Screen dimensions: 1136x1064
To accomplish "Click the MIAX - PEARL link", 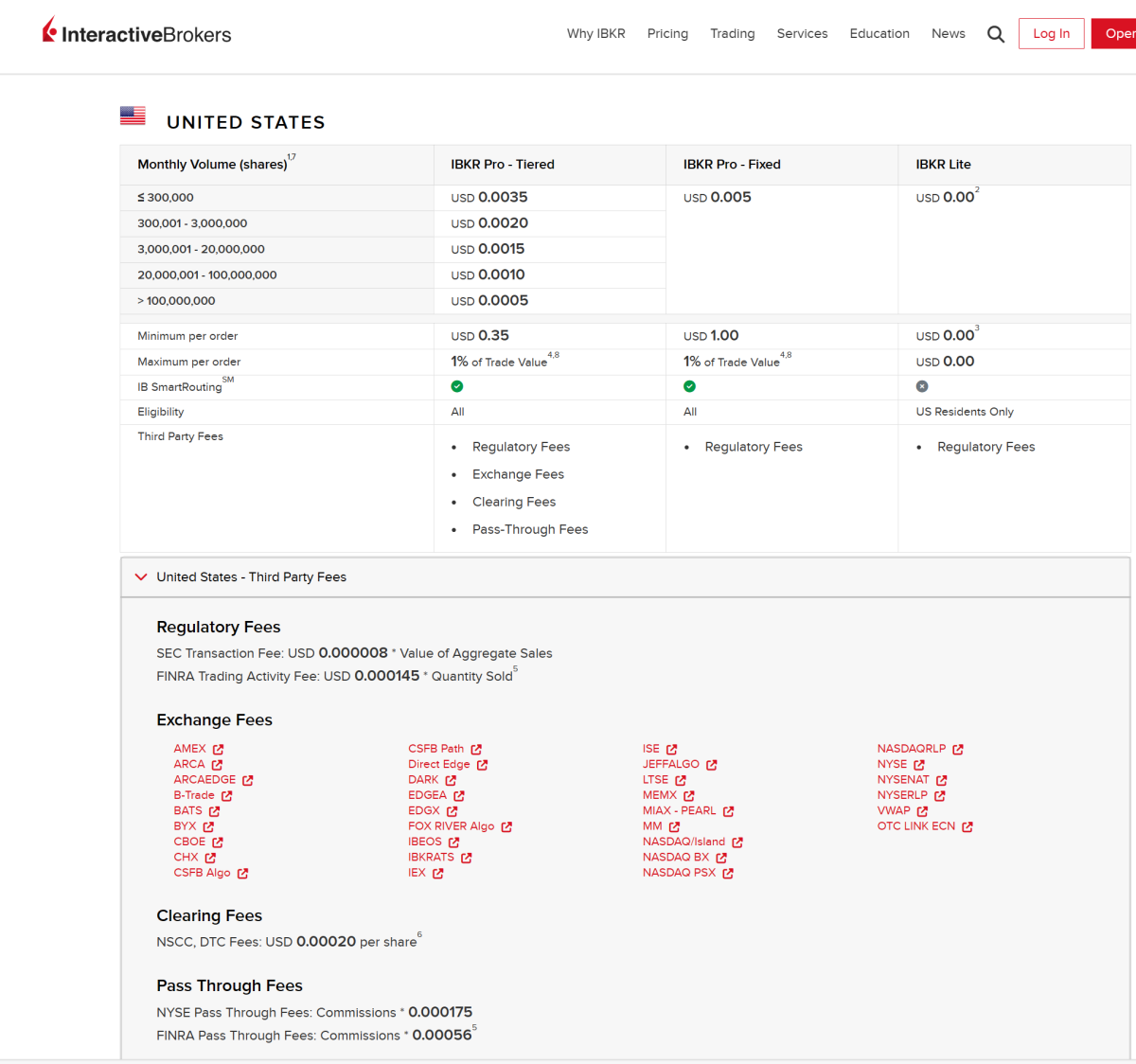I will tap(680, 811).
